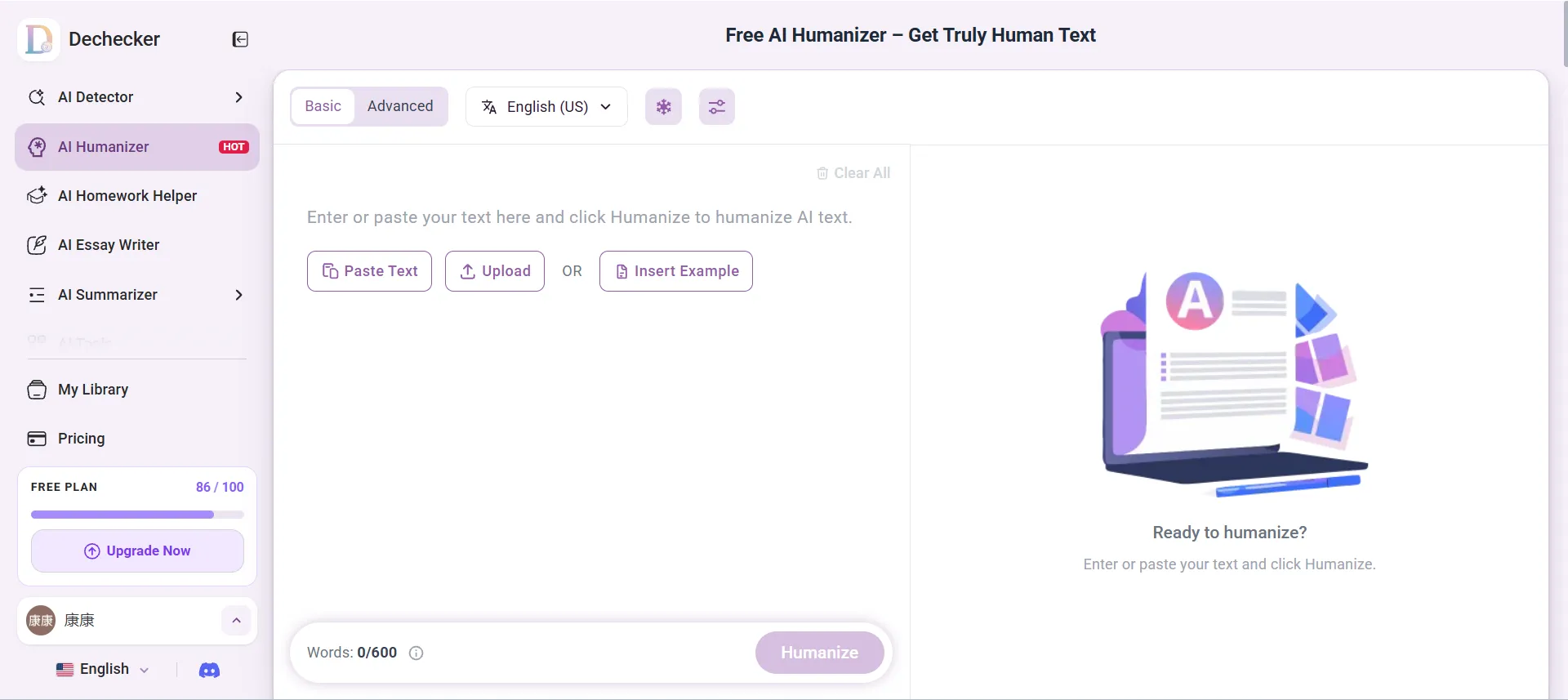This screenshot has width=1568, height=700.
Task: Click the FREE PLAN label
Action: pyautogui.click(x=64, y=488)
